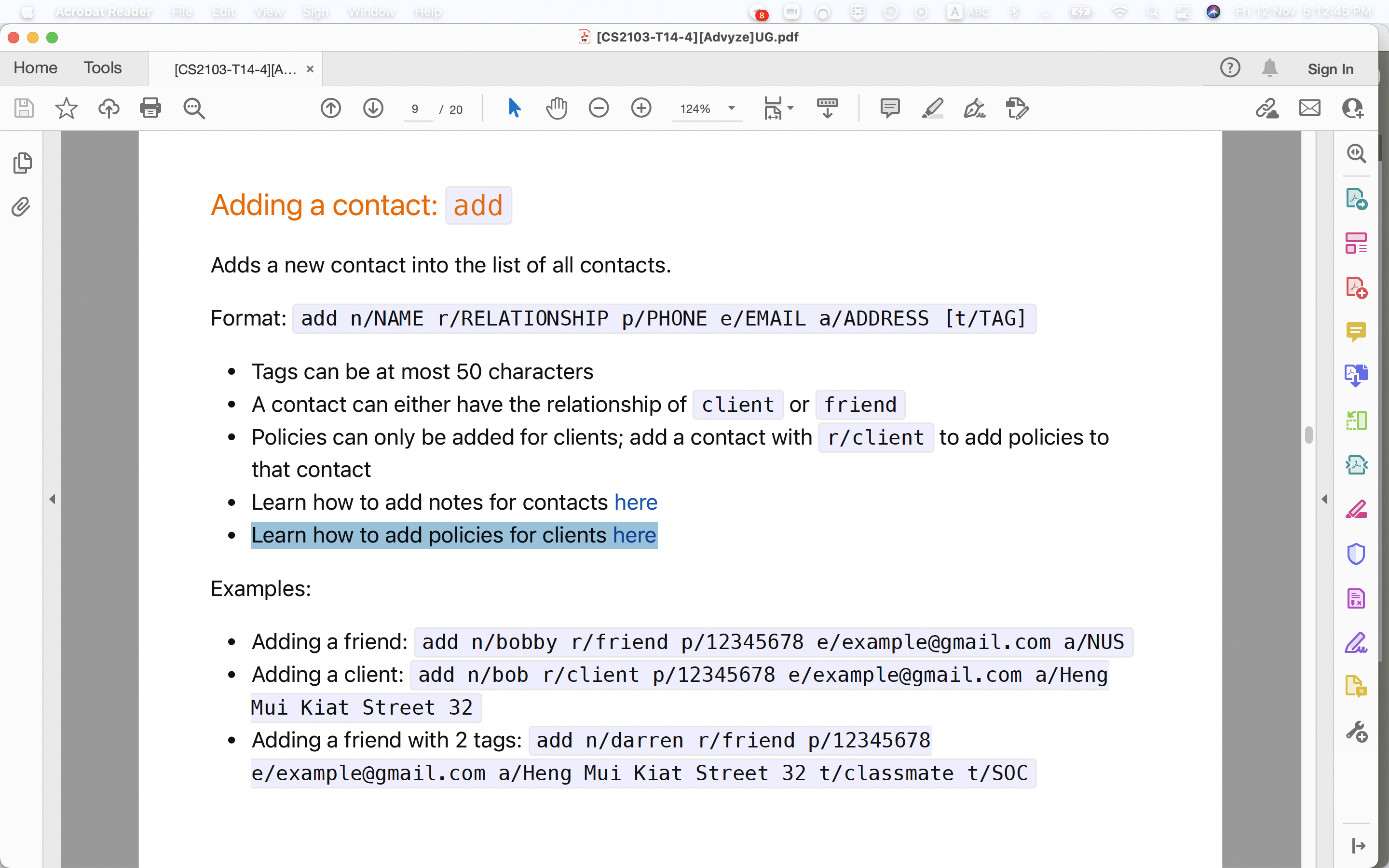Expand the fit page options dropdown
The height and width of the screenshot is (868, 1389).
(x=790, y=108)
